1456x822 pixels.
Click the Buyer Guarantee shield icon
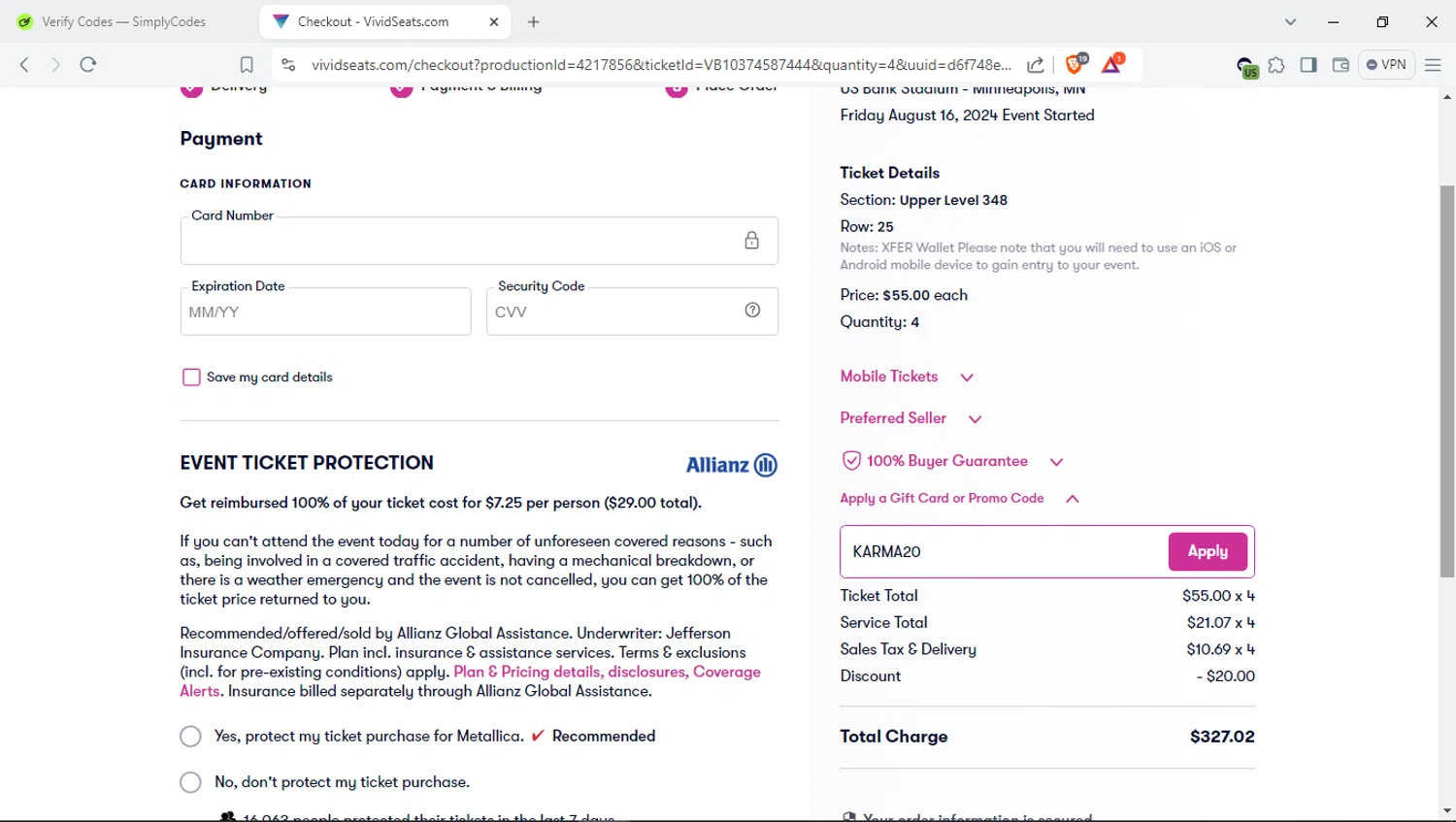[851, 460]
